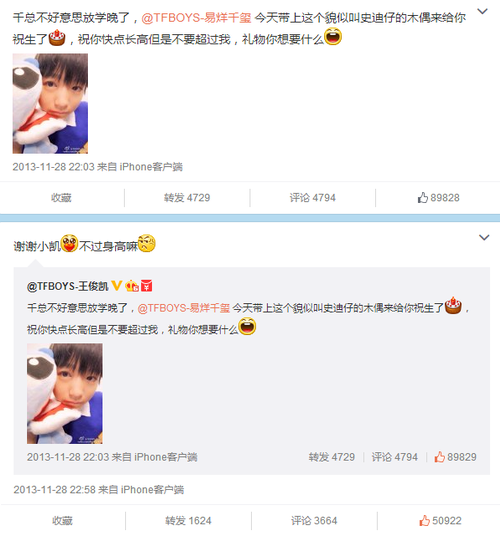Like the first post with 89828 likes
The width and height of the screenshot is (502, 545).
click(x=438, y=198)
